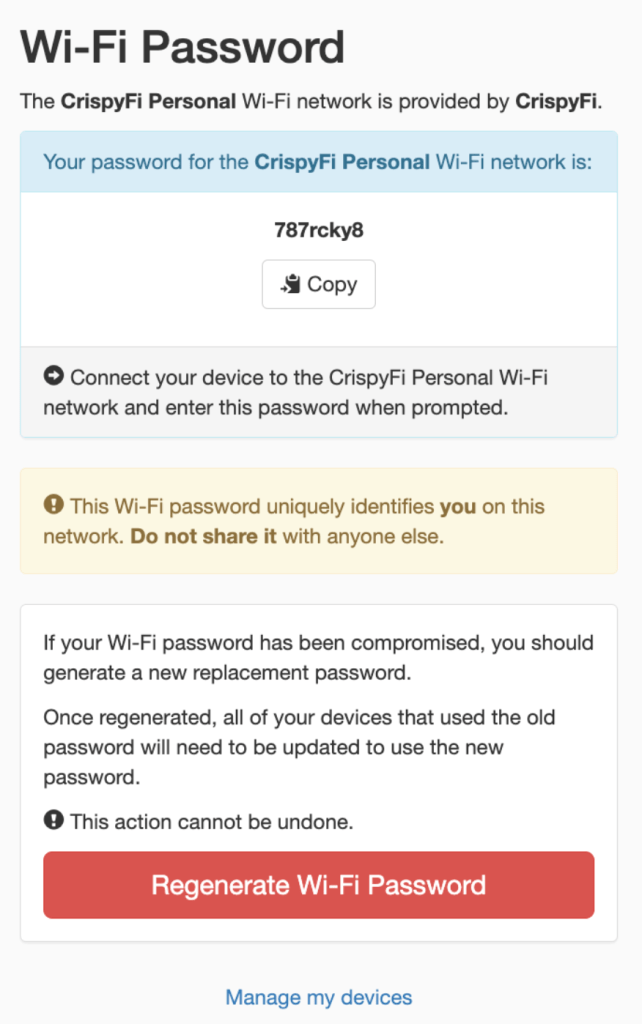Click the 'Do not share it' warning text
Screen dimensions: 642x1024
(x=204, y=536)
